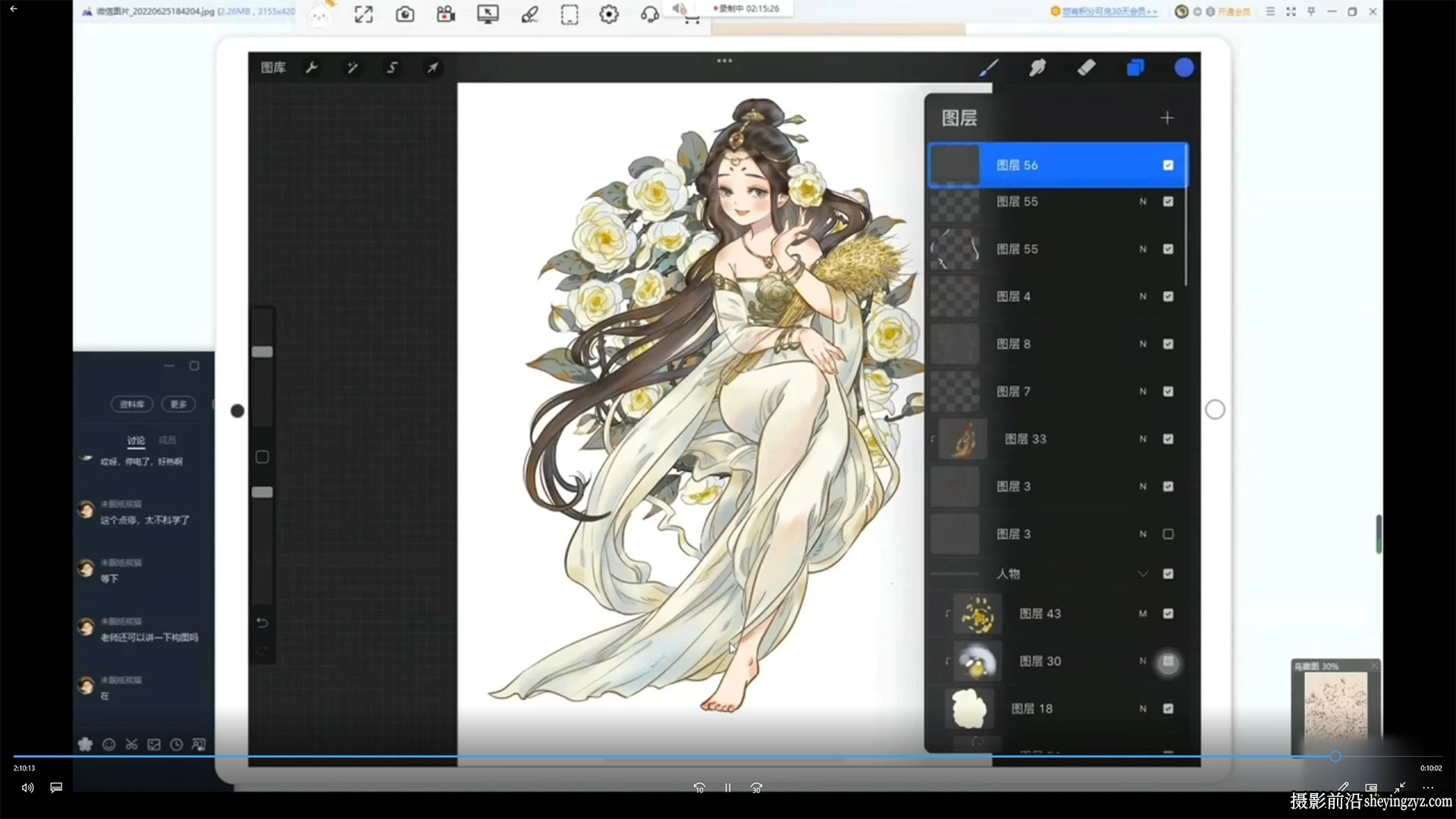Pause the video playback
1456x819 pixels.
[727, 788]
